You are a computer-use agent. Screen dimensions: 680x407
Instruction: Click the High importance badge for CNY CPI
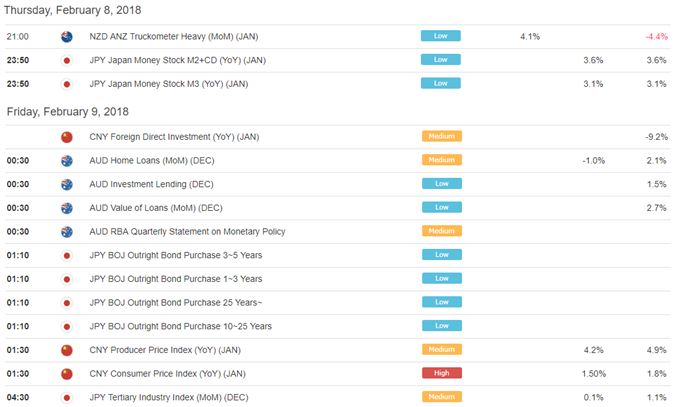click(441, 373)
